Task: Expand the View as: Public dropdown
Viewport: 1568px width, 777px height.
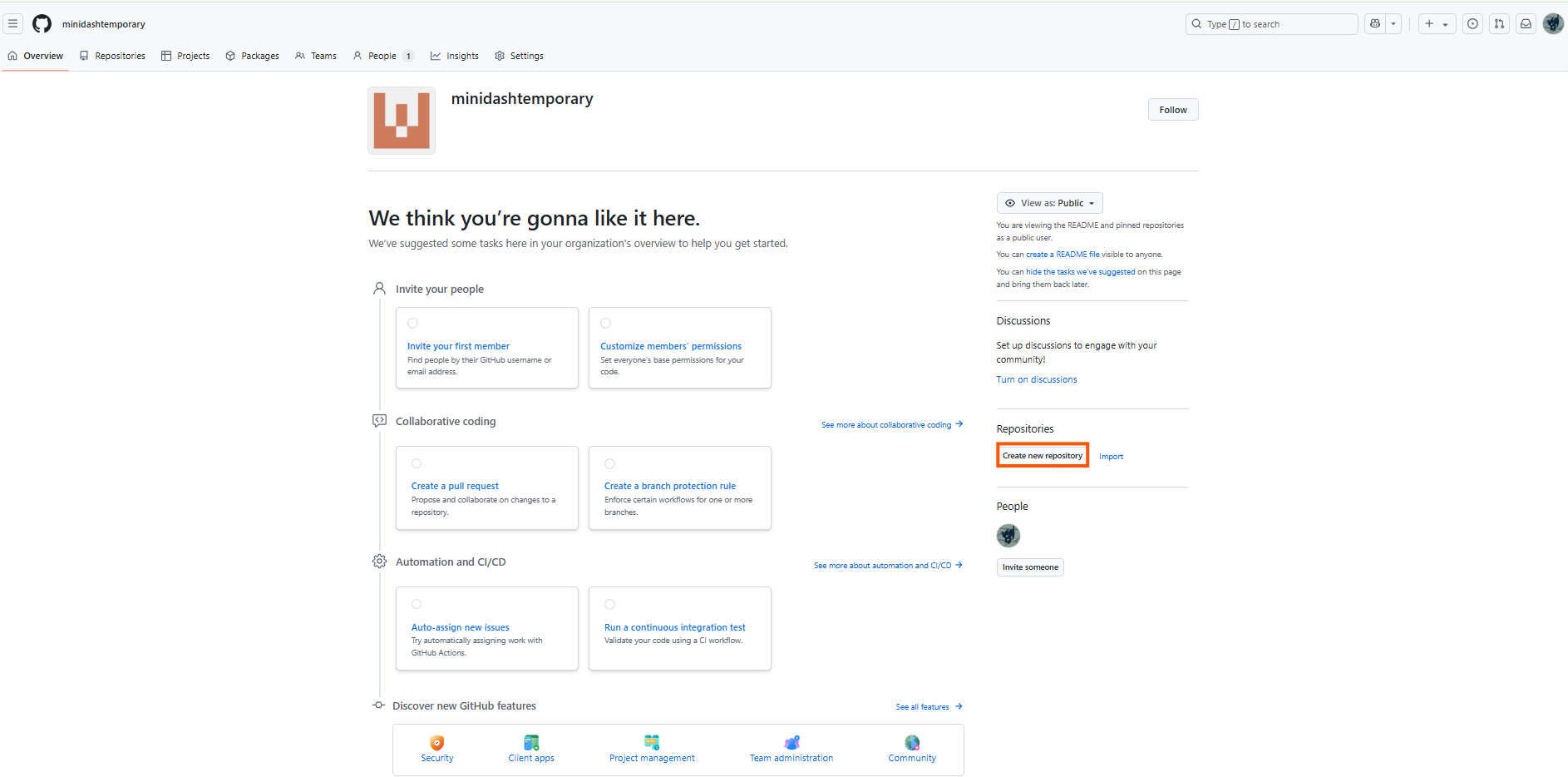Action: click(x=1050, y=203)
